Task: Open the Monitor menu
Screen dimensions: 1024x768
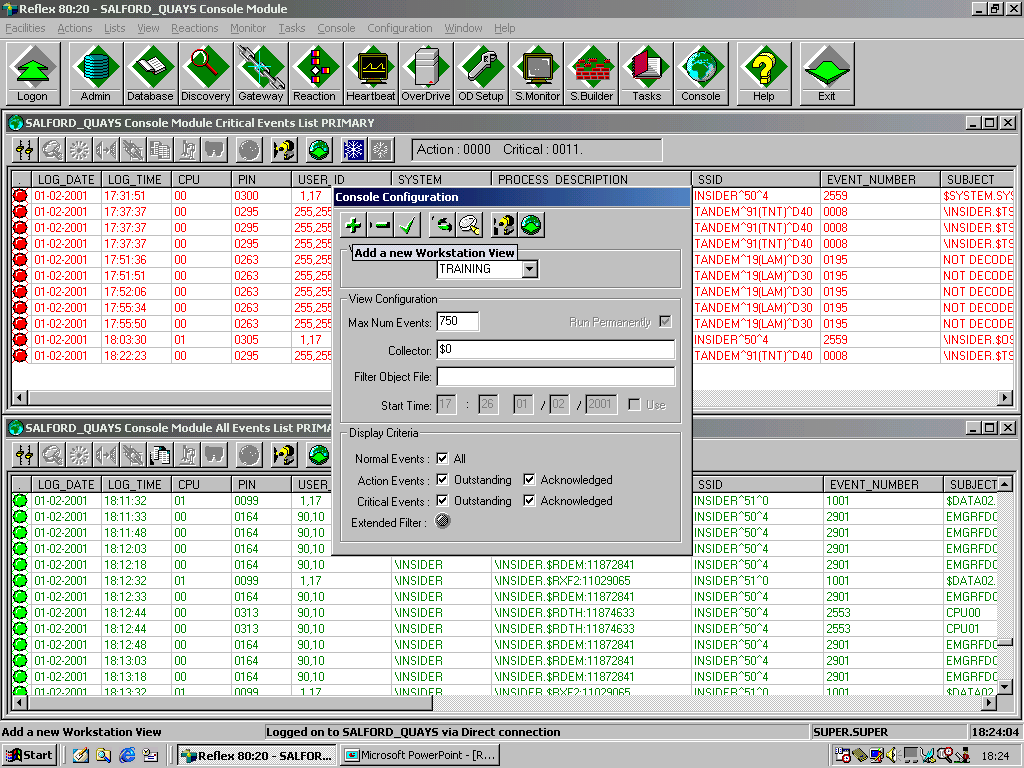Action: click(x=248, y=28)
